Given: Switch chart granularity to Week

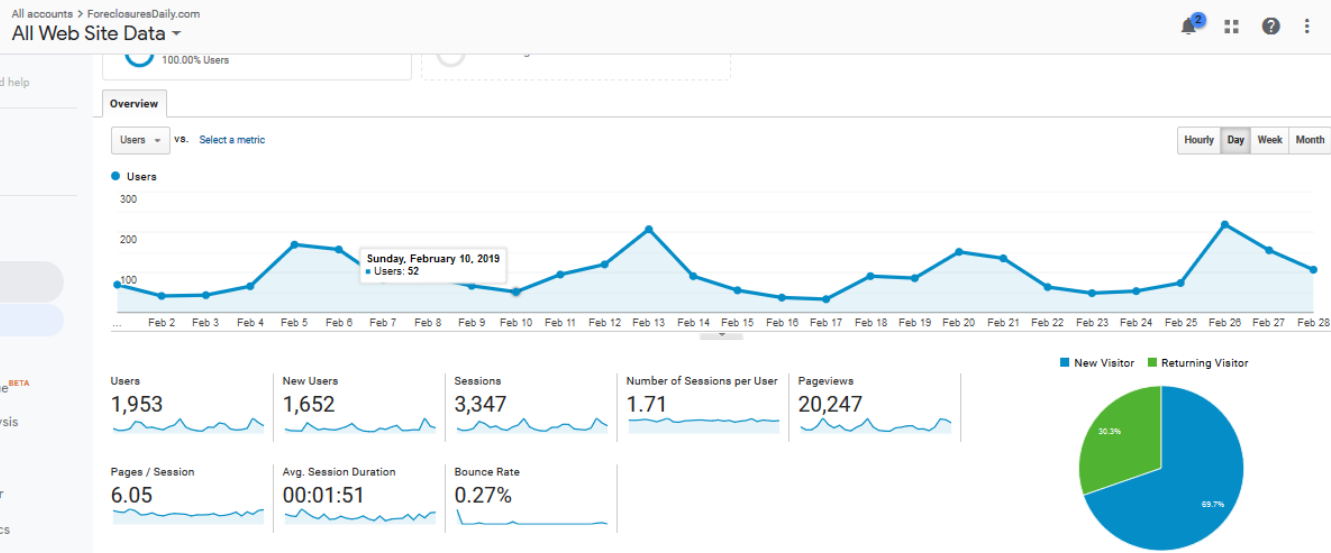Looking at the screenshot, I should point(1269,140).
